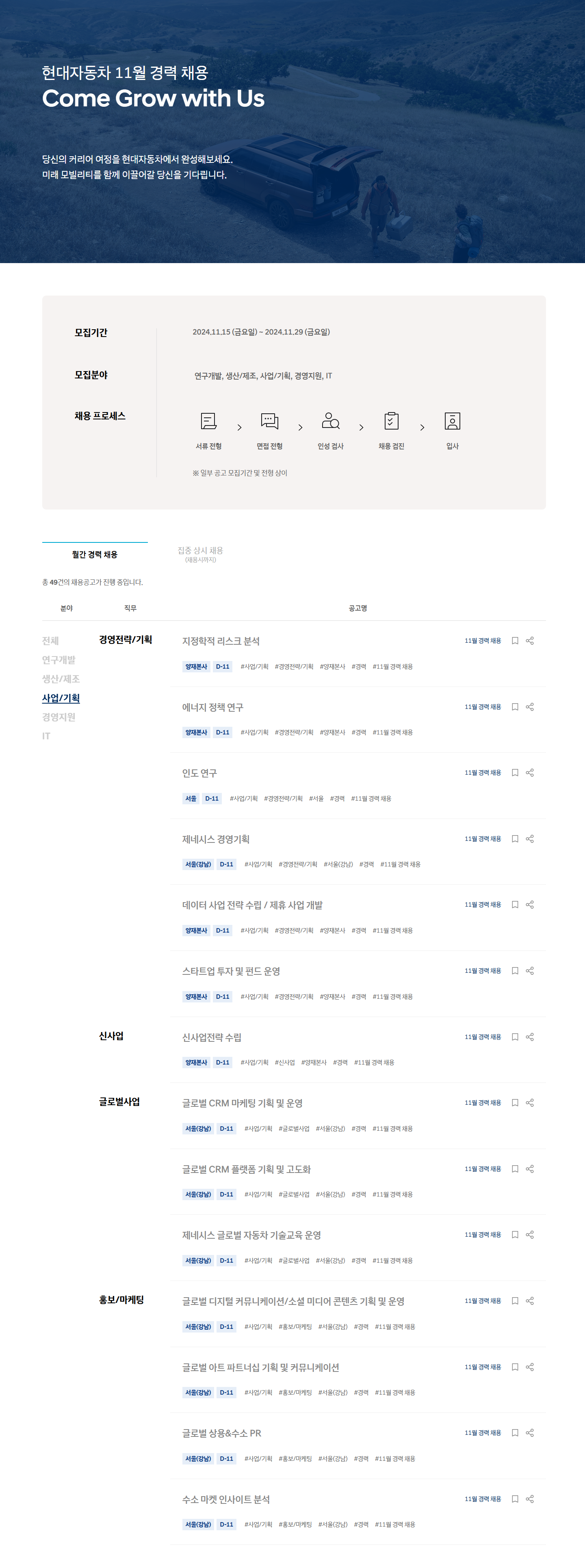Click the 입사 process icon
This screenshot has width=585, height=1568.
coord(452,421)
